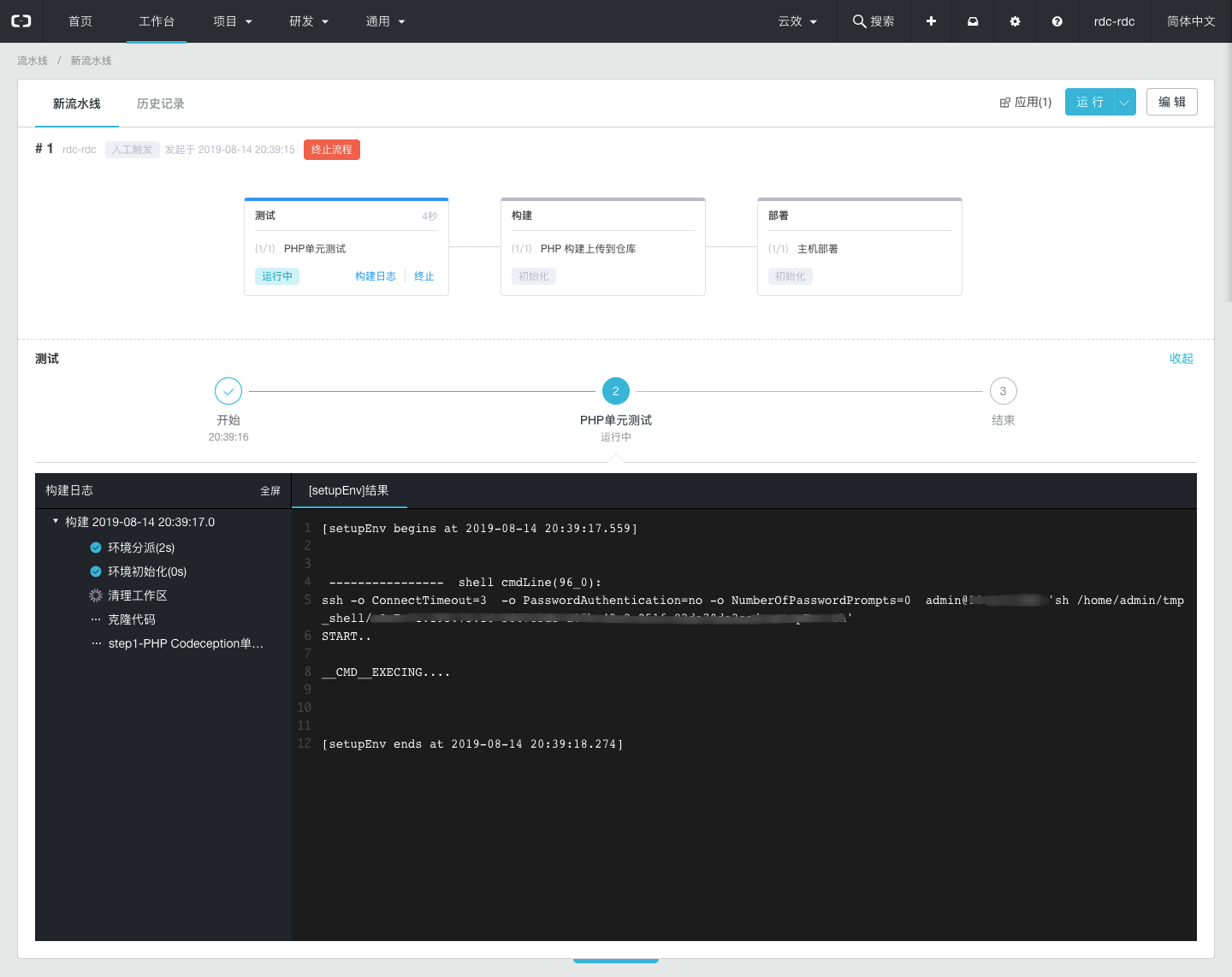Click the 开始 step checkmark circle
1232x977 pixels.
click(228, 391)
